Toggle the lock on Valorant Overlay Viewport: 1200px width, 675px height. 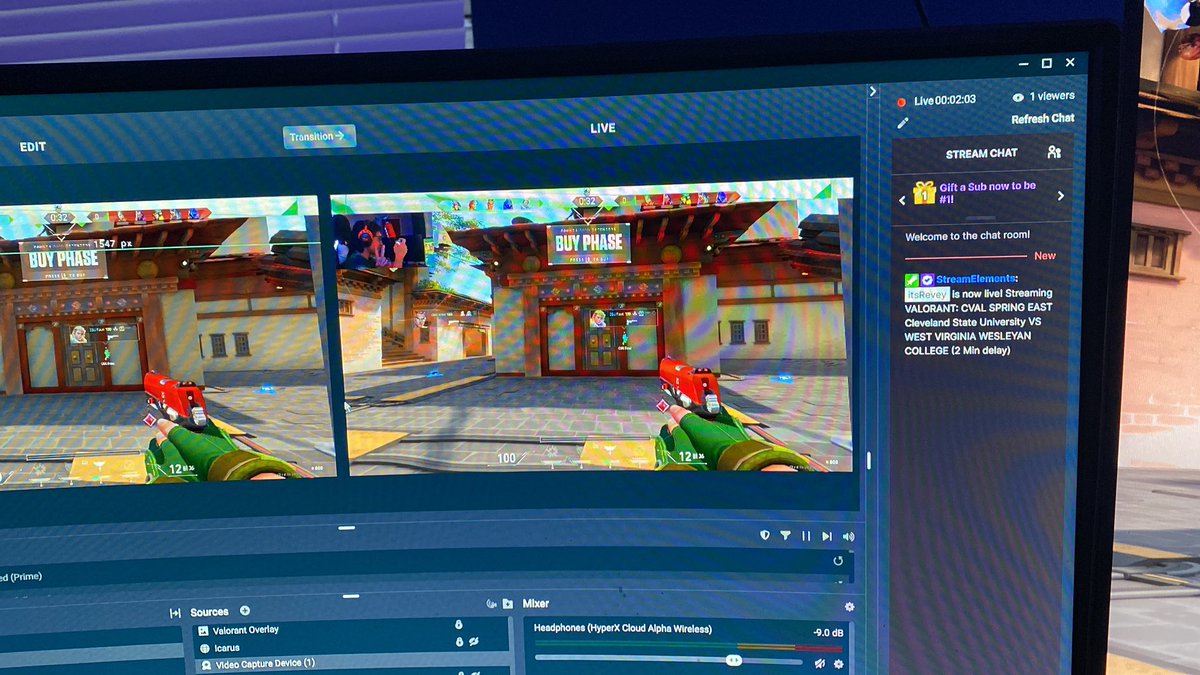pyautogui.click(x=459, y=625)
